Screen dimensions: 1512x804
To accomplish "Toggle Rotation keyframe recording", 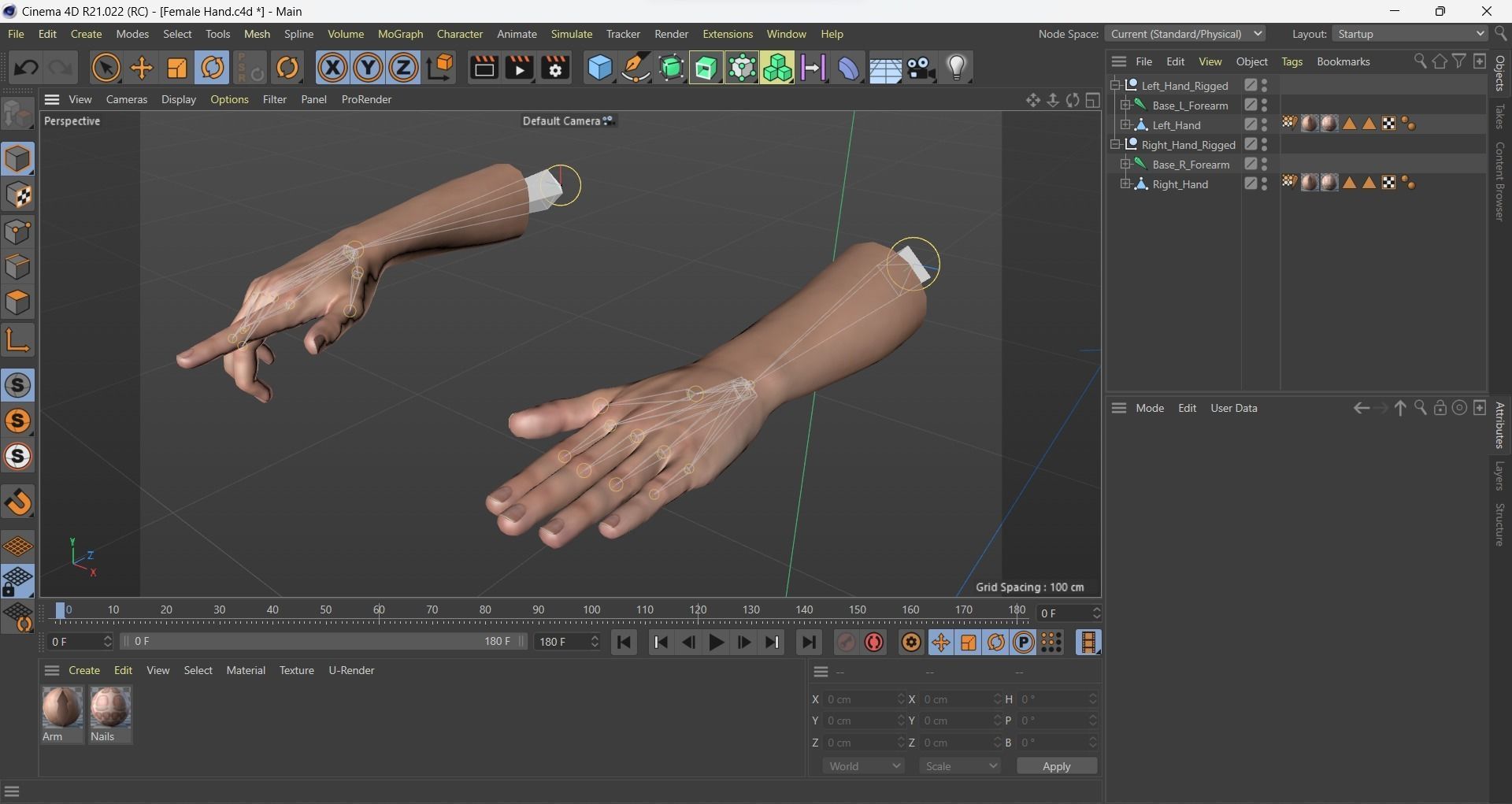I will 995,643.
